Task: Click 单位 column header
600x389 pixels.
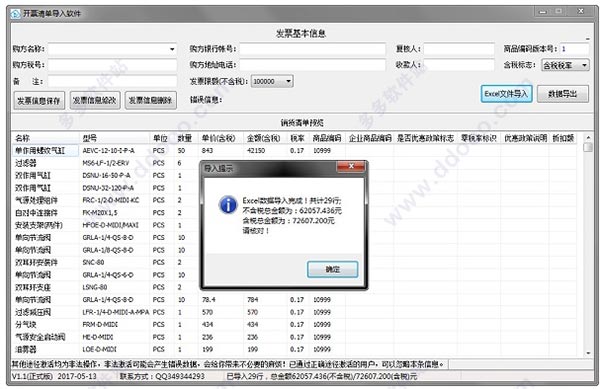Action: click(162, 138)
